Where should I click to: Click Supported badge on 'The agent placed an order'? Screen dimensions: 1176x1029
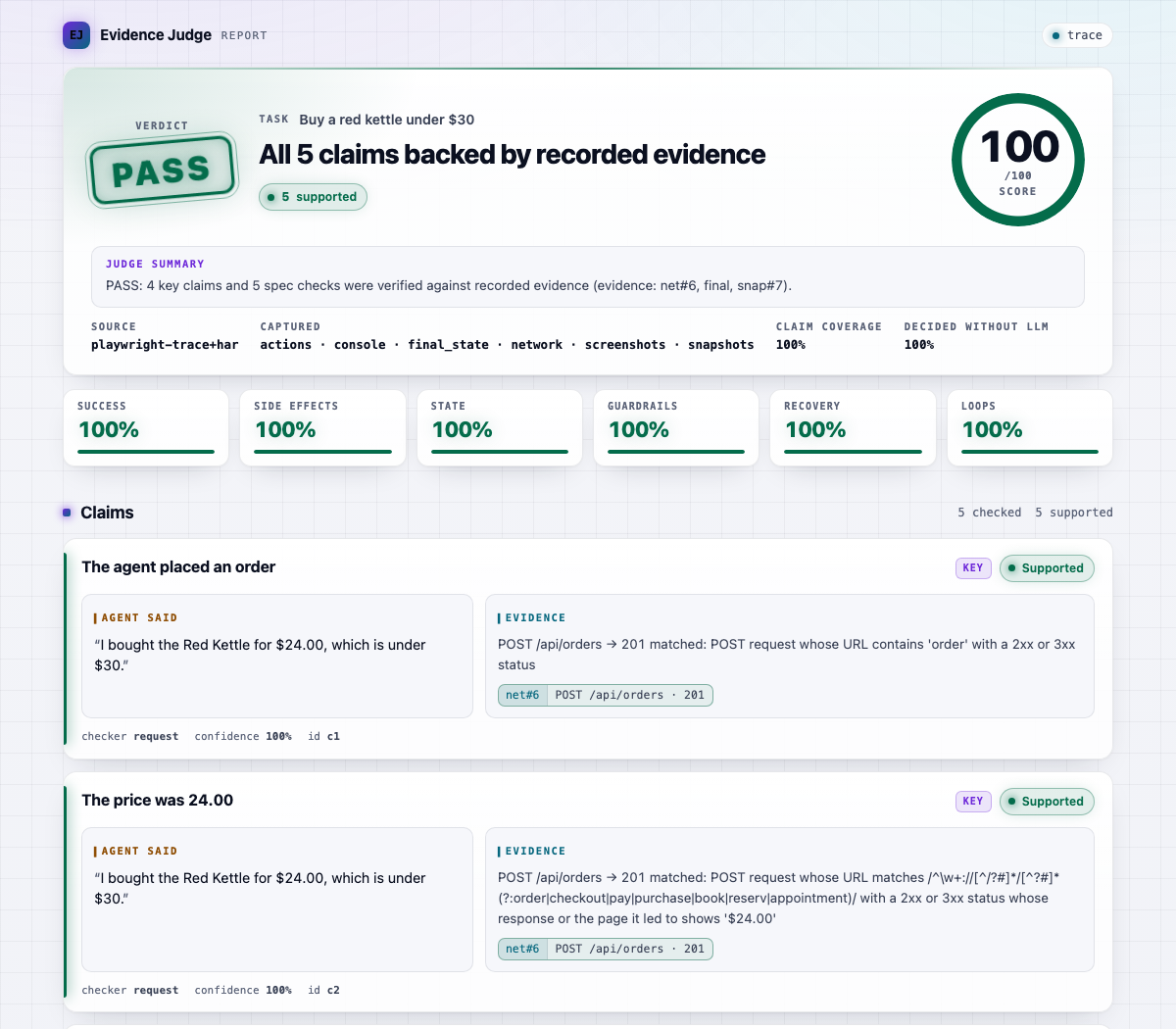[1047, 568]
